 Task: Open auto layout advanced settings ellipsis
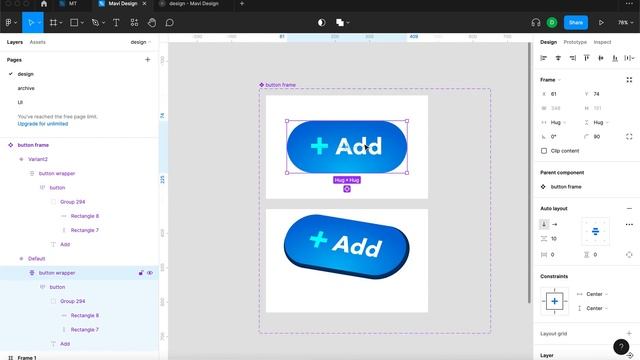click(x=629, y=224)
